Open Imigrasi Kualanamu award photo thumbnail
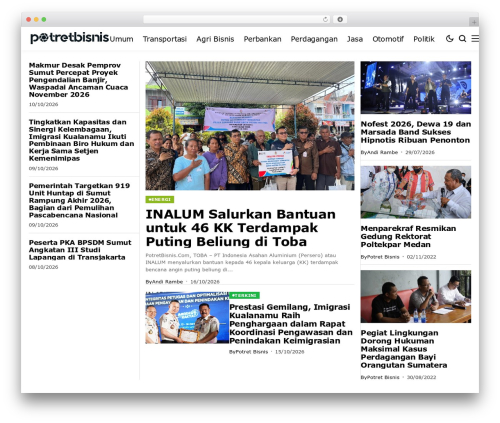 point(187,318)
